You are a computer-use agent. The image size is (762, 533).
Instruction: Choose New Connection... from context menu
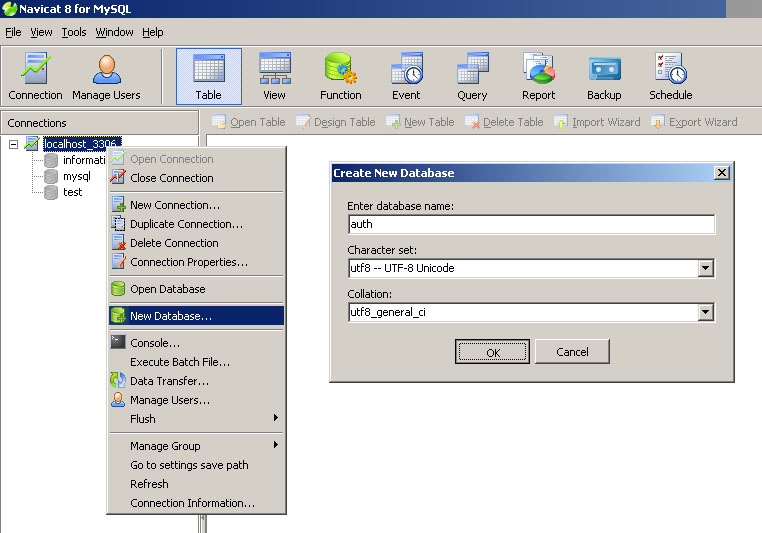(197, 205)
